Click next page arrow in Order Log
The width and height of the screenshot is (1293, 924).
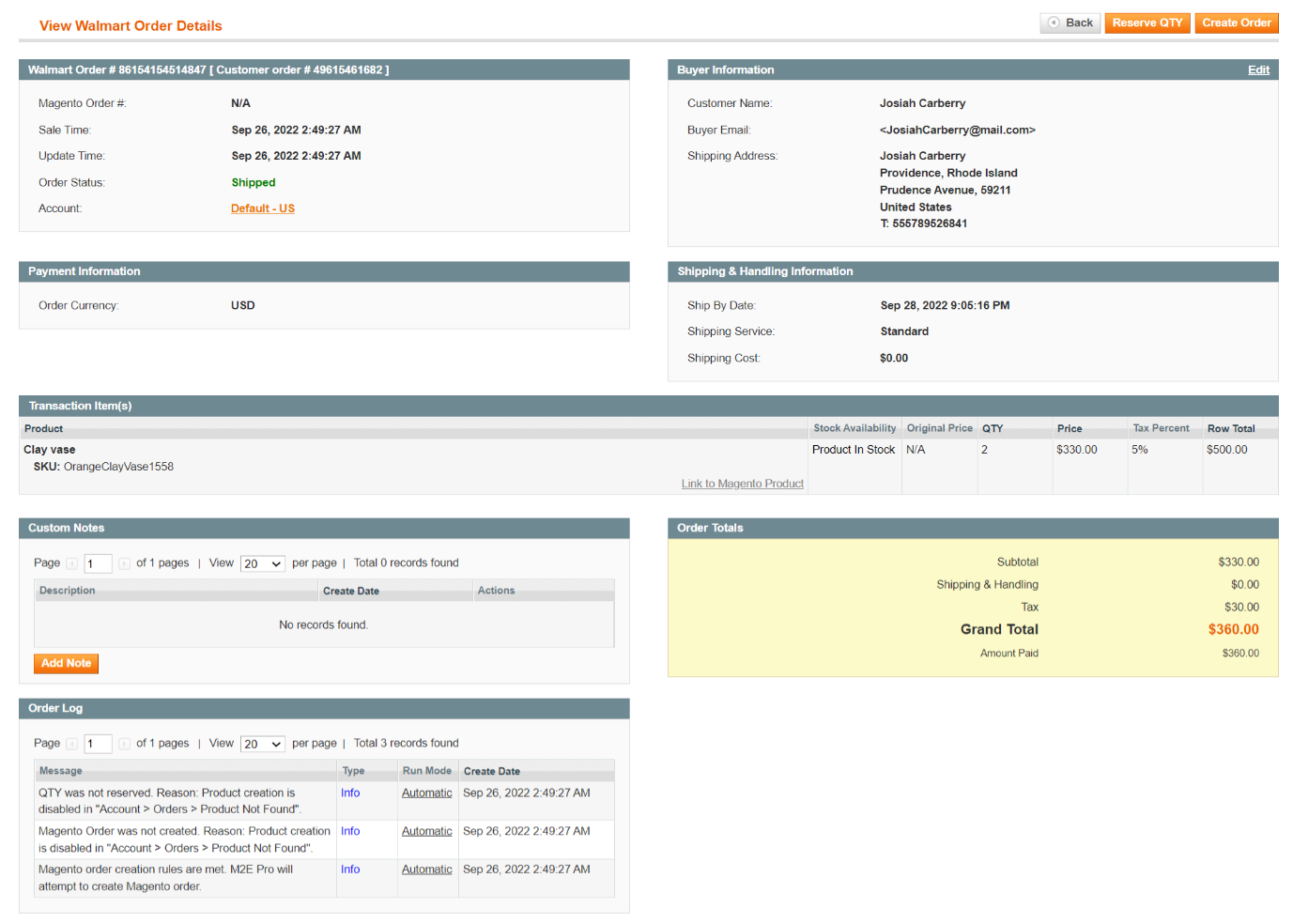coord(124,744)
